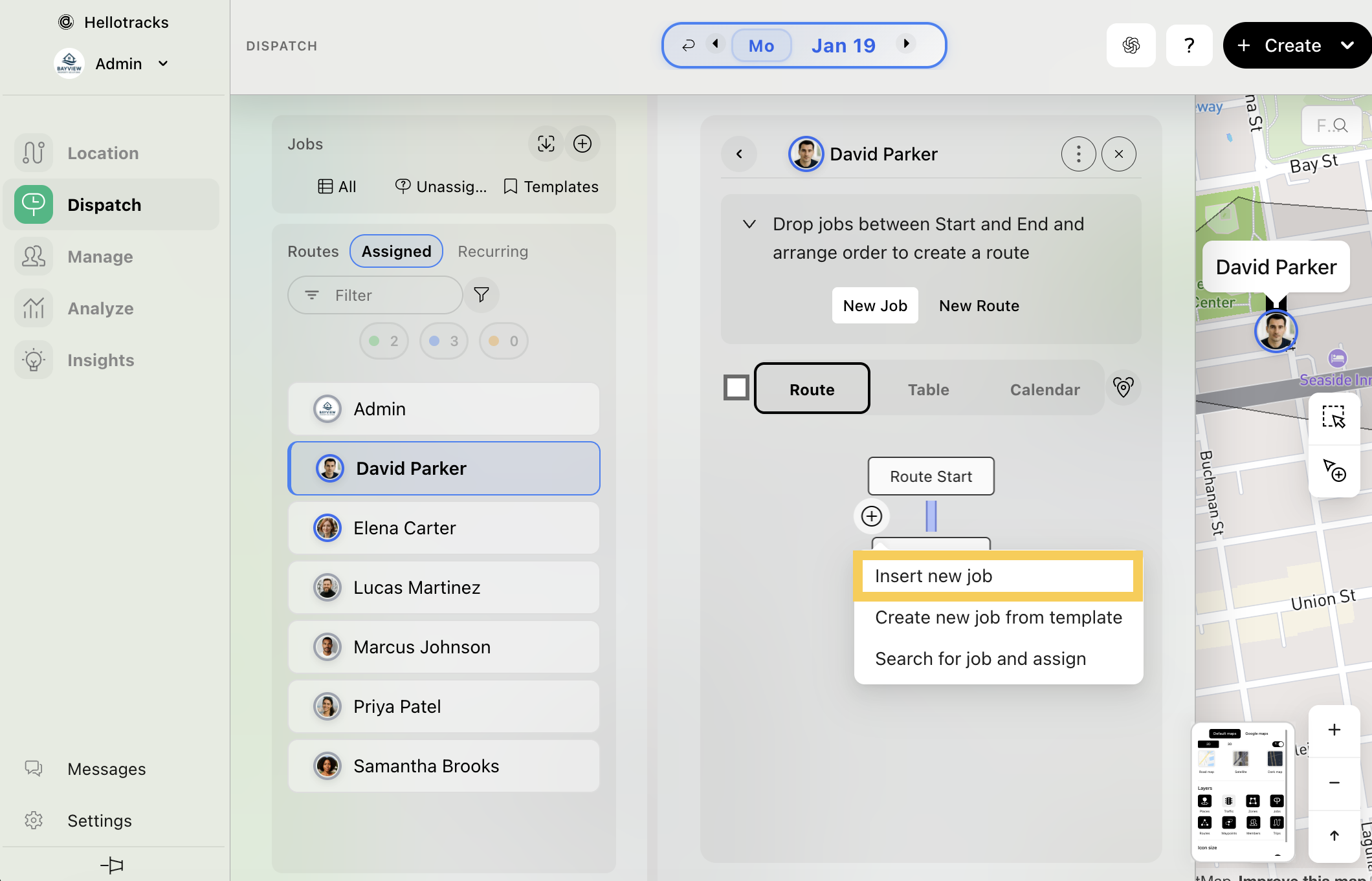Collapse the drop jobs instructions chevron

[x=749, y=224]
